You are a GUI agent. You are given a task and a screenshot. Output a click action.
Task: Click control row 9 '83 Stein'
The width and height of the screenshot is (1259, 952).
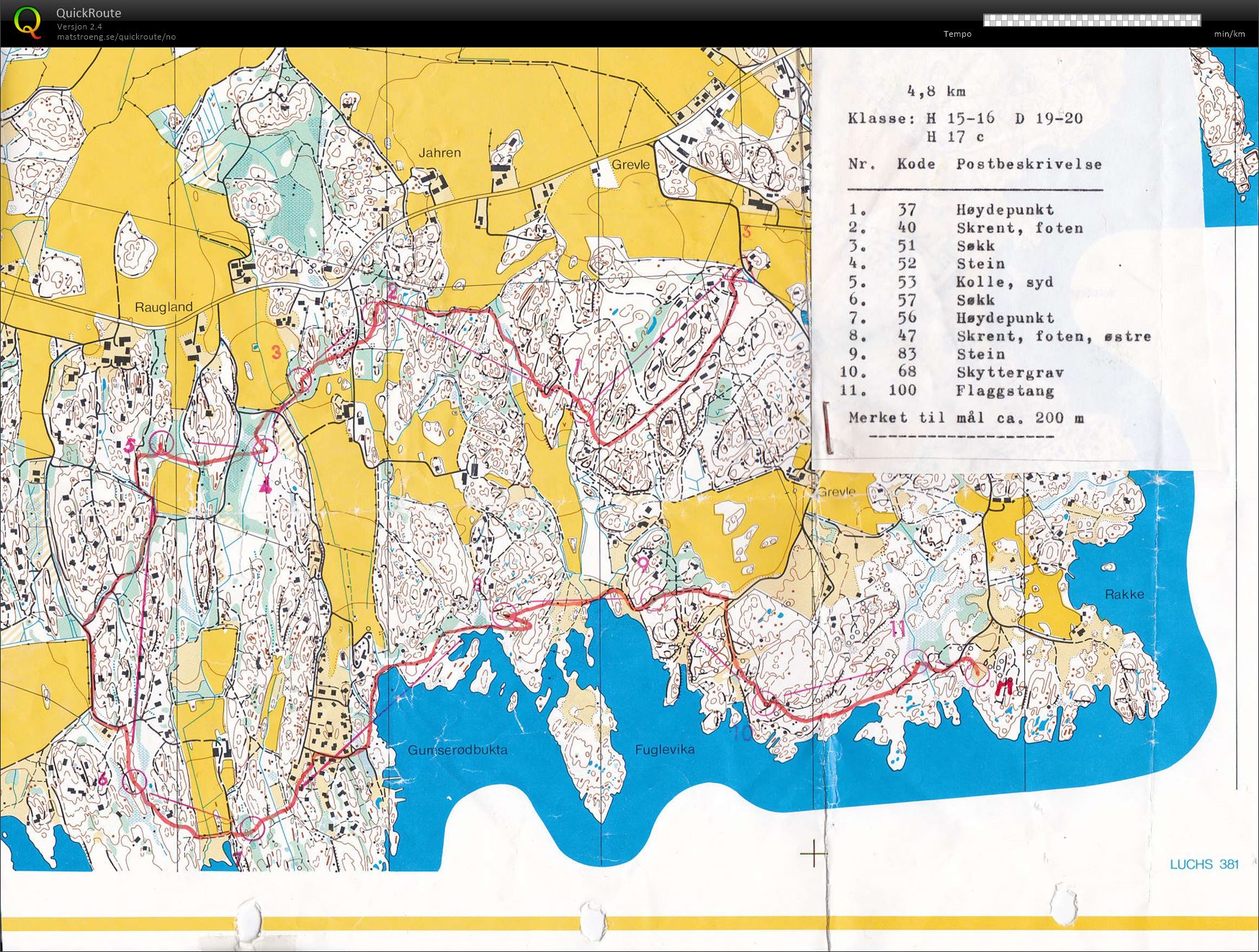click(x=926, y=354)
